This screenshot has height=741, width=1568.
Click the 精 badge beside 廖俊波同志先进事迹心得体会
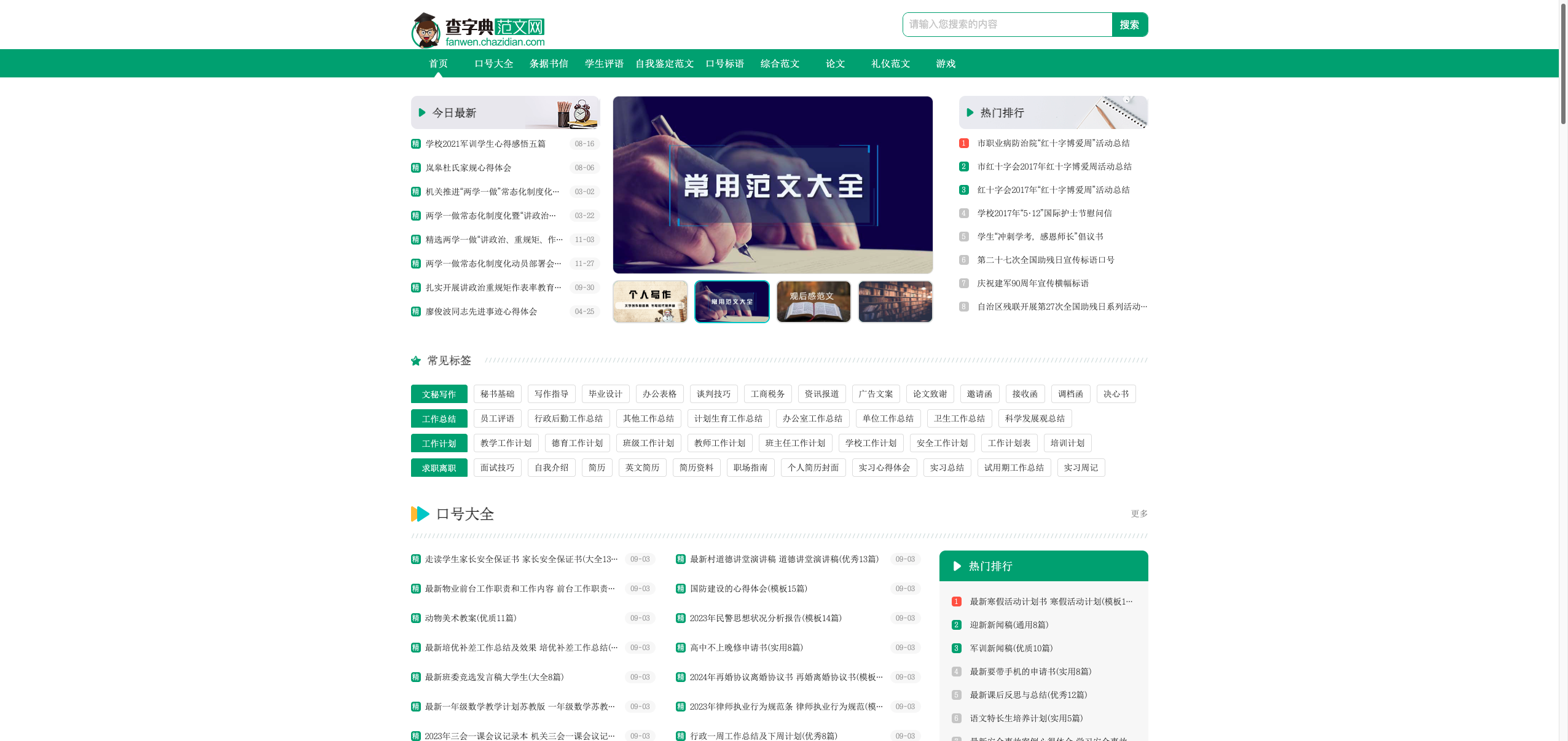pyautogui.click(x=416, y=312)
